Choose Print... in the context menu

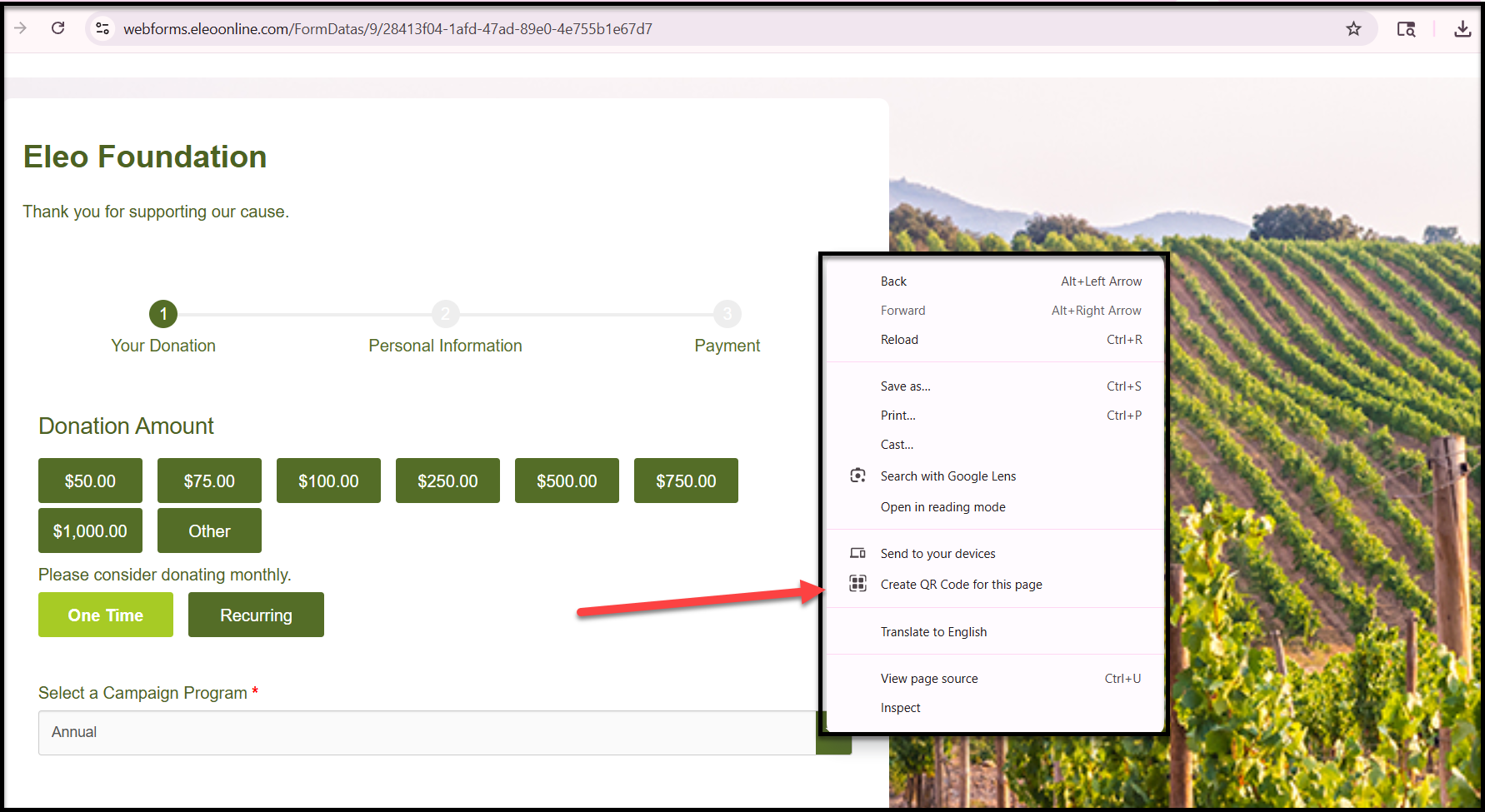pos(995,416)
